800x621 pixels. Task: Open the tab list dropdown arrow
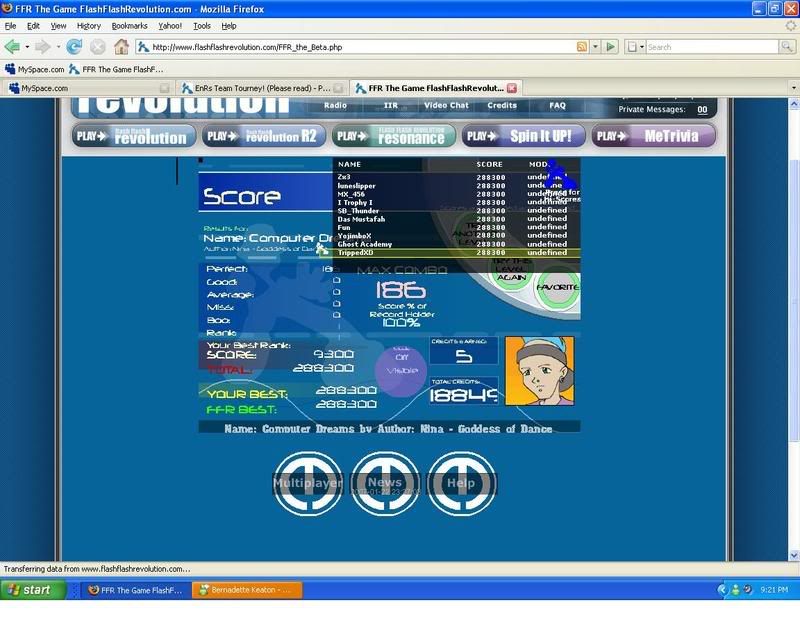[x=793, y=88]
